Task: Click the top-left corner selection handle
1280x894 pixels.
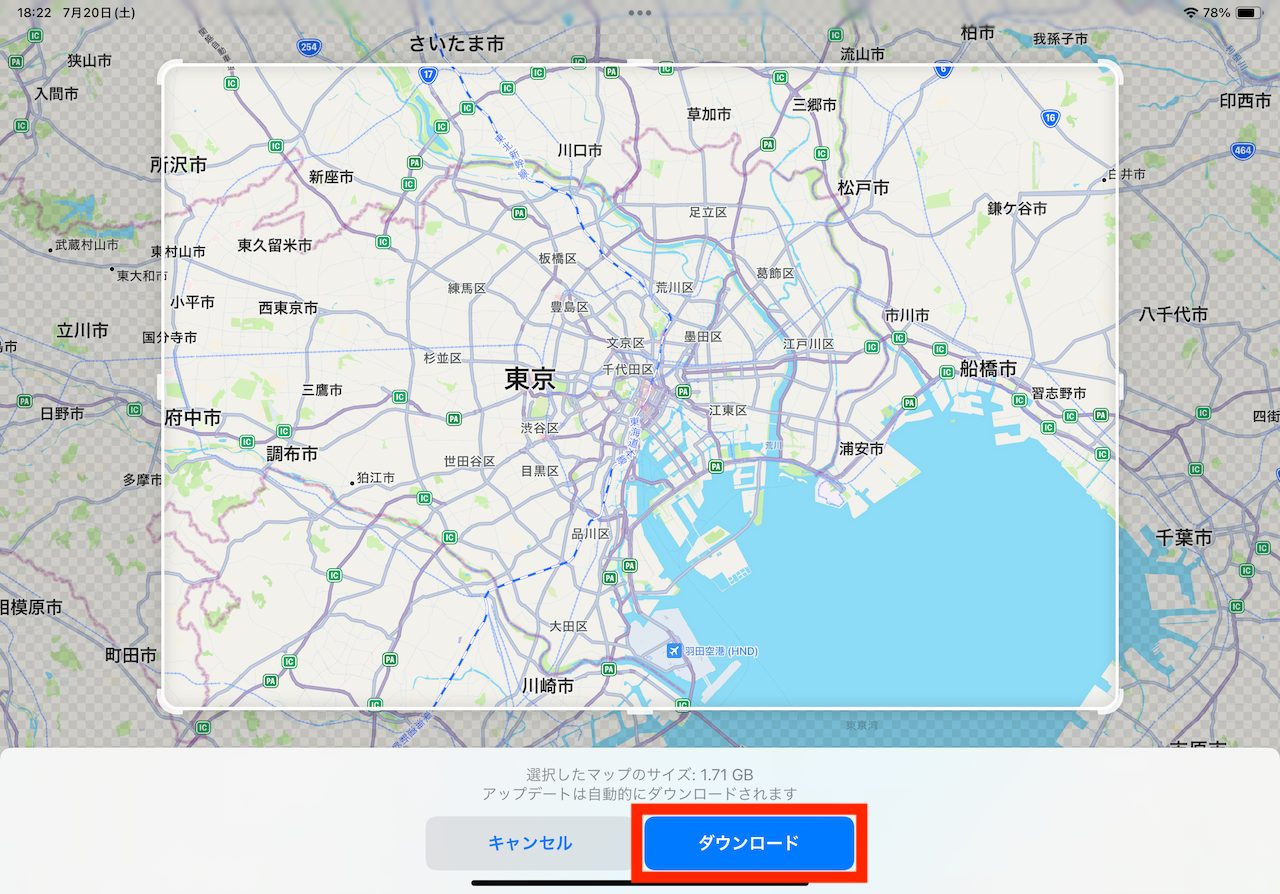Action: [170, 70]
